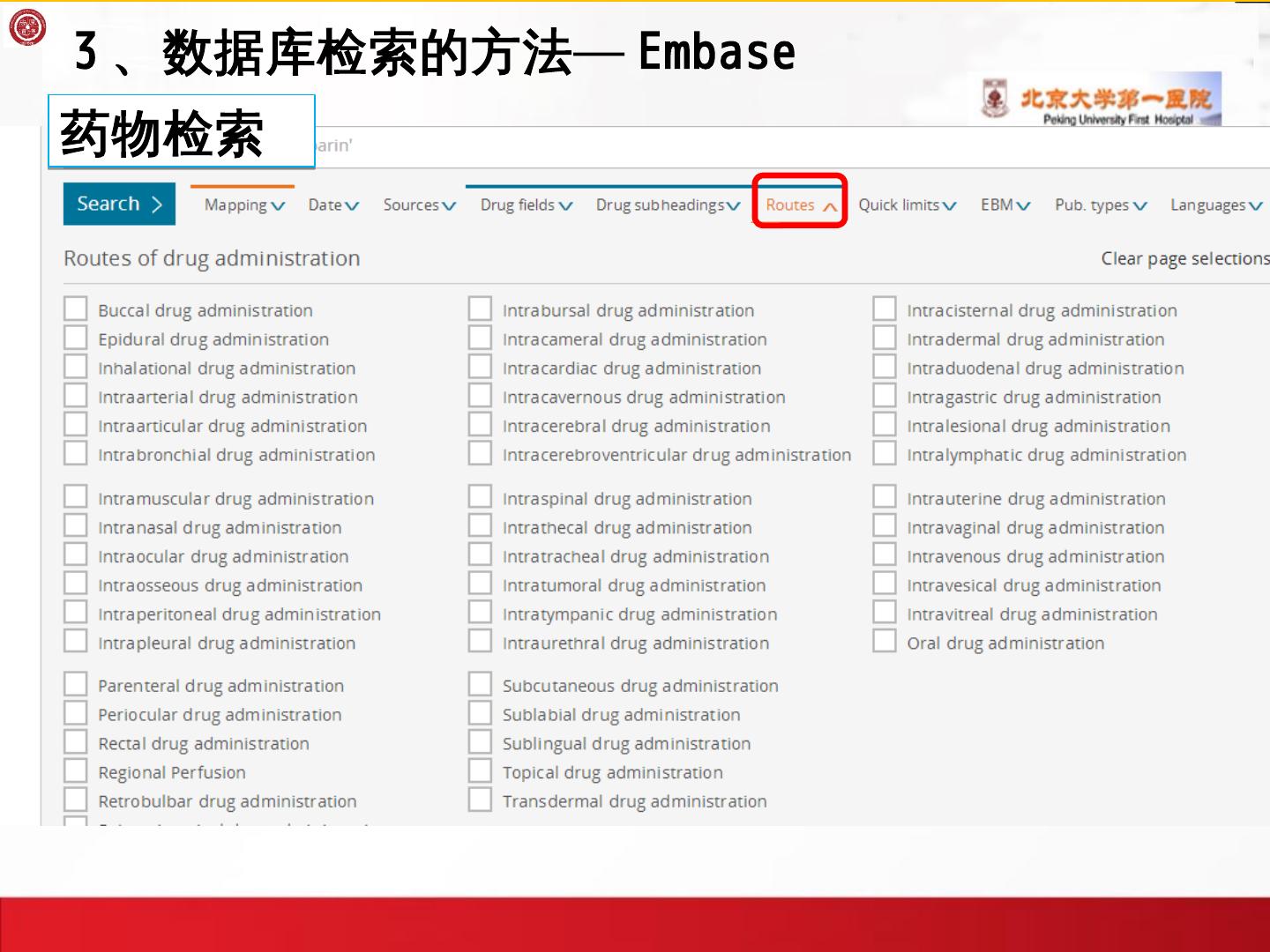Click the blue Search button
Screen dimensions: 1270x952
[119, 204]
